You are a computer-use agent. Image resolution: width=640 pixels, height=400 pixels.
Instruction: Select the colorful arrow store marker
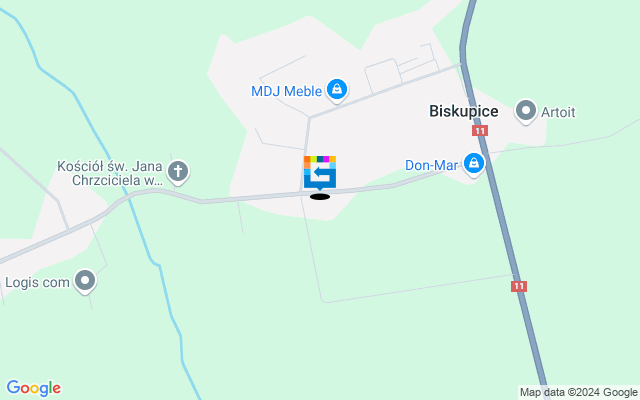320,173
